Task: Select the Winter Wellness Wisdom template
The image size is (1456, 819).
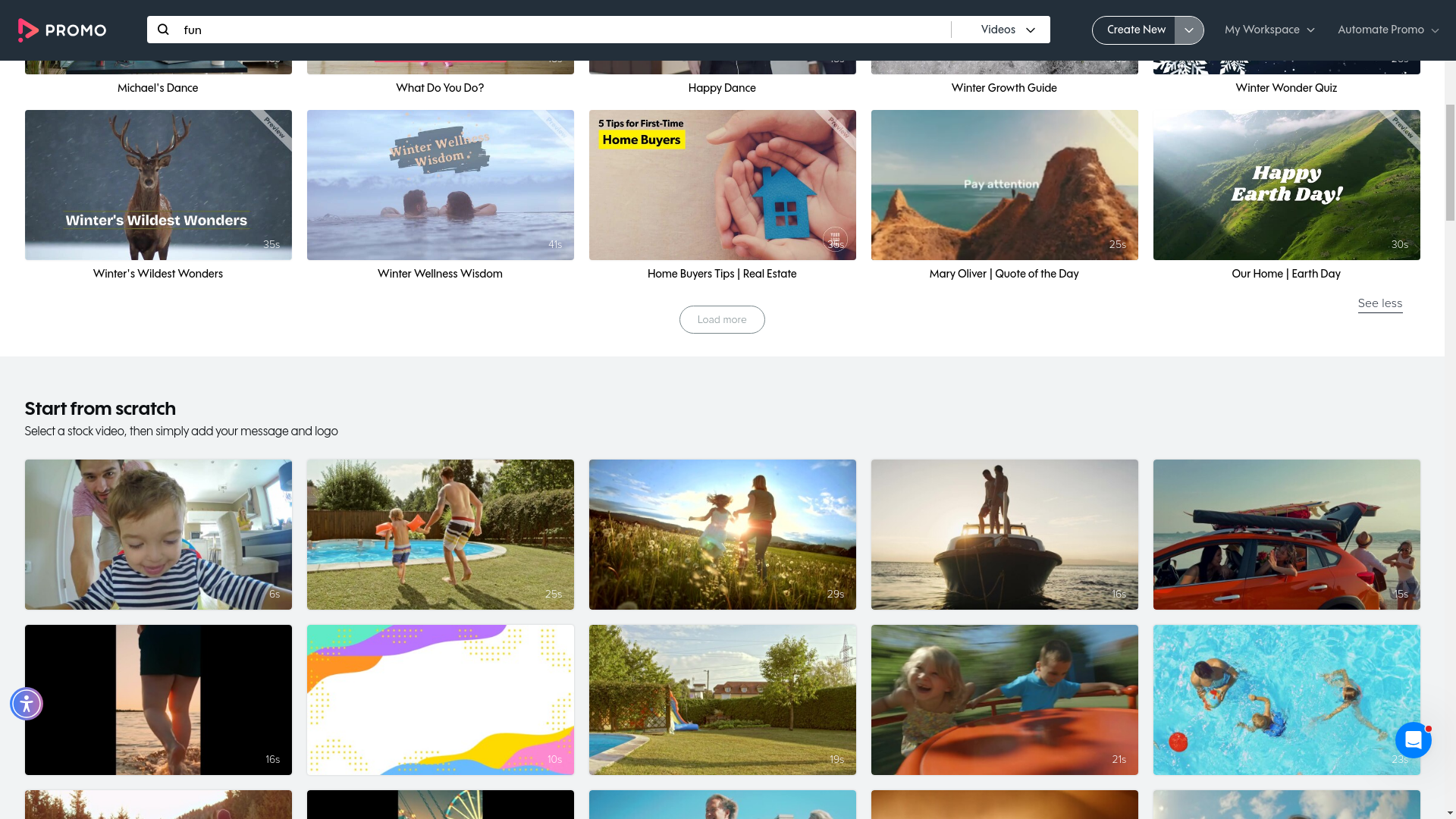Action: click(x=440, y=185)
